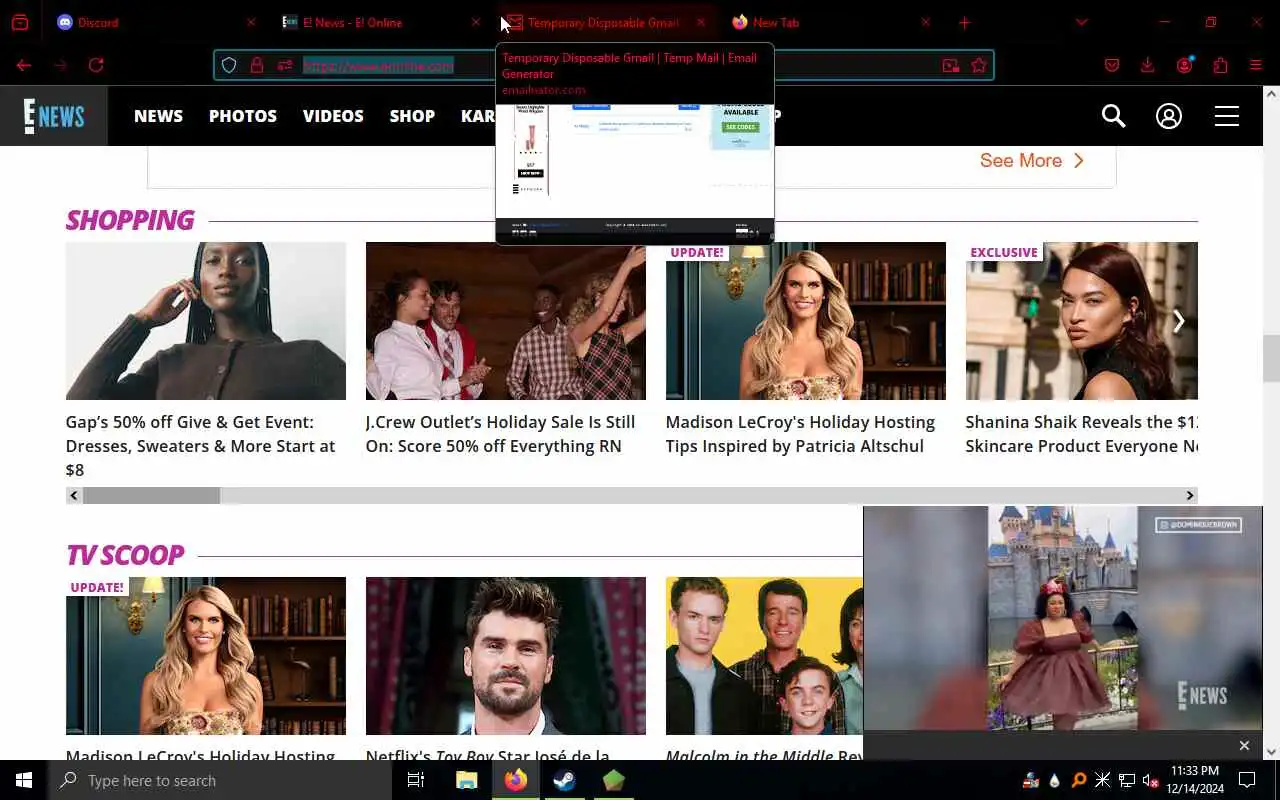
Task: Click the SHOPPING section heading
Action: tap(130, 220)
